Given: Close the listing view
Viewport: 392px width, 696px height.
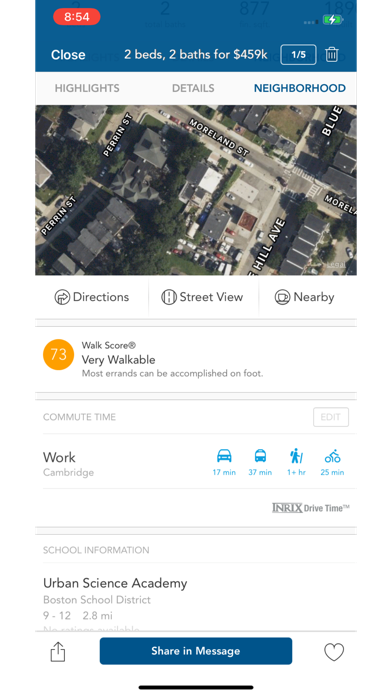Looking at the screenshot, I should pyautogui.click(x=68, y=55).
